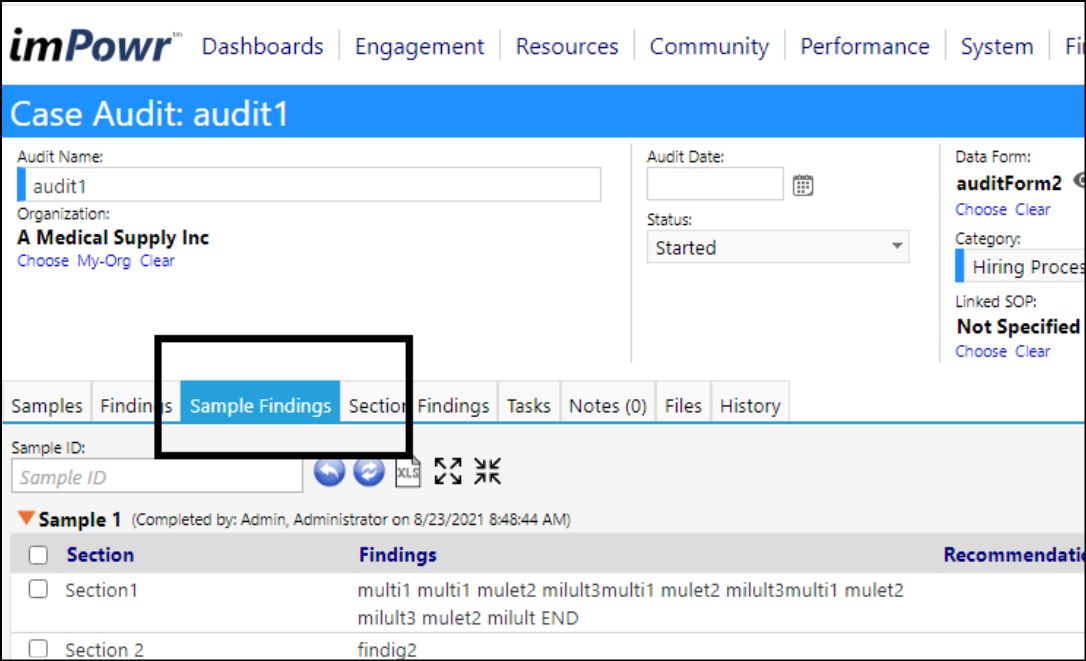This screenshot has width=1086, height=661.
Task: Click the A Medical Supply Inc text
Action: click(x=113, y=238)
